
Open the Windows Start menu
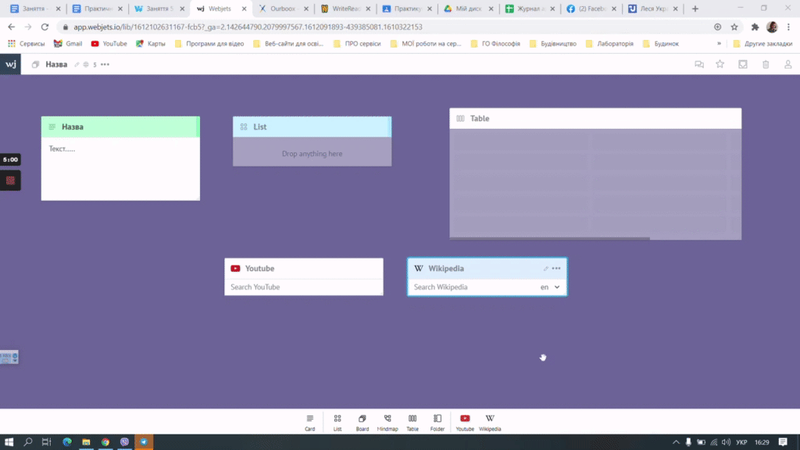click(x=9, y=441)
